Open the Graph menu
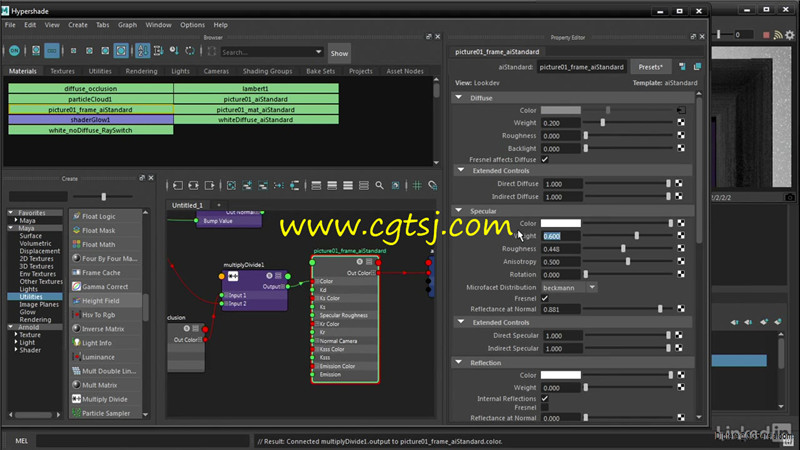The image size is (800, 450). coord(127,24)
